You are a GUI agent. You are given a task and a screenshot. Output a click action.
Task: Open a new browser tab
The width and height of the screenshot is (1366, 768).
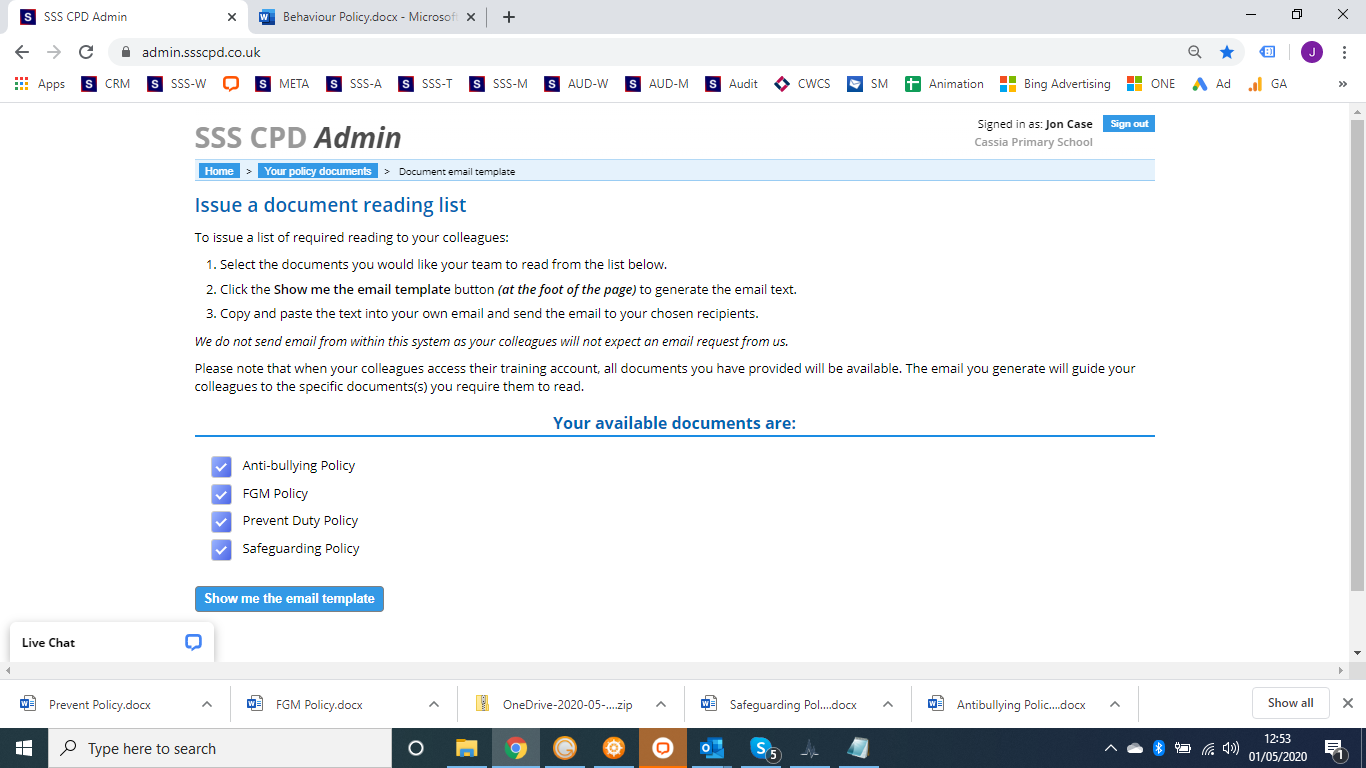coord(509,17)
